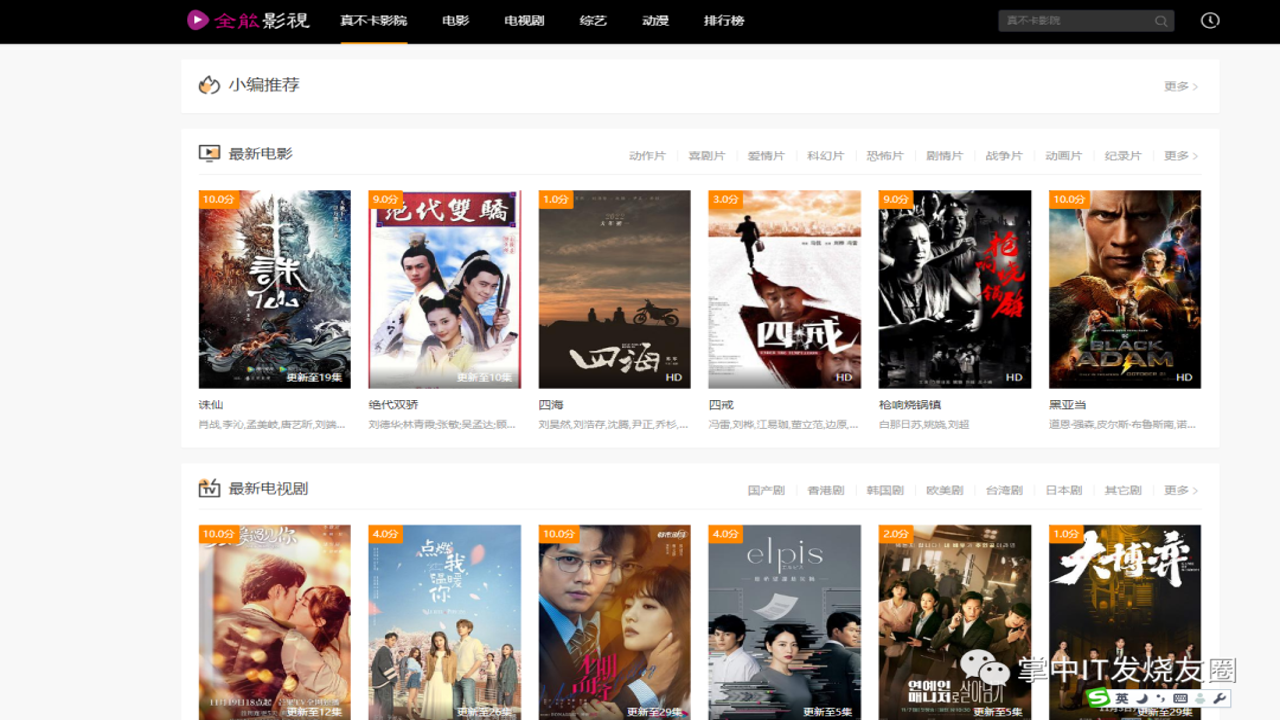
Task: Click cast line starting 冯雷,刘桦
Action: [x=783, y=425]
